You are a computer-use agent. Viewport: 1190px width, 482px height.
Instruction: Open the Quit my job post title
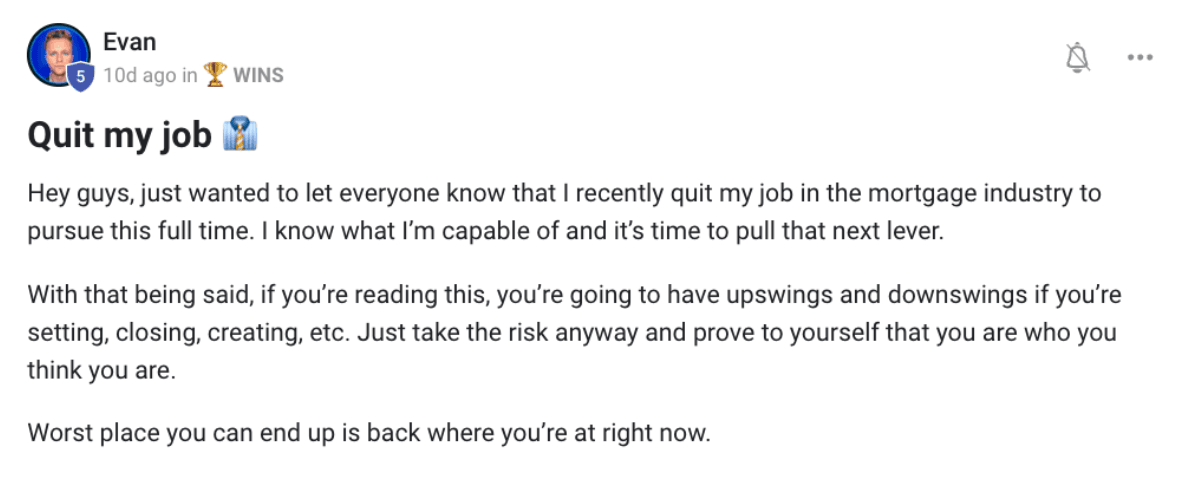click(120, 136)
